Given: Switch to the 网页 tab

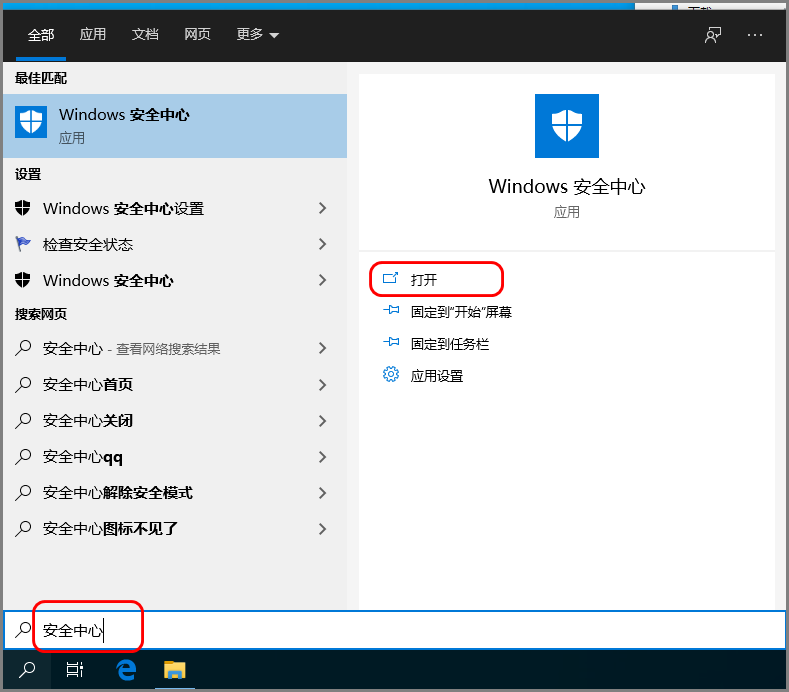Looking at the screenshot, I should (x=197, y=34).
